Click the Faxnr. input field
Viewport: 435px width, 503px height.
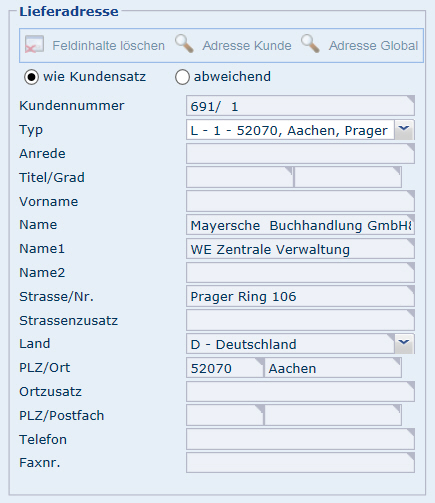[300, 463]
